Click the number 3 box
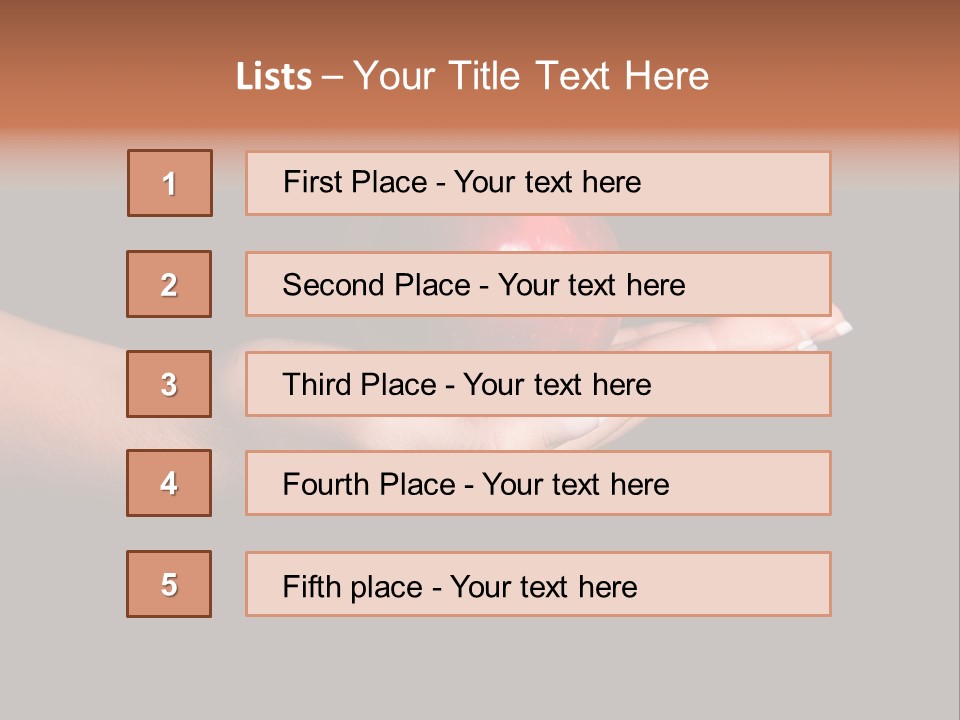This screenshot has width=960, height=720. point(169,384)
